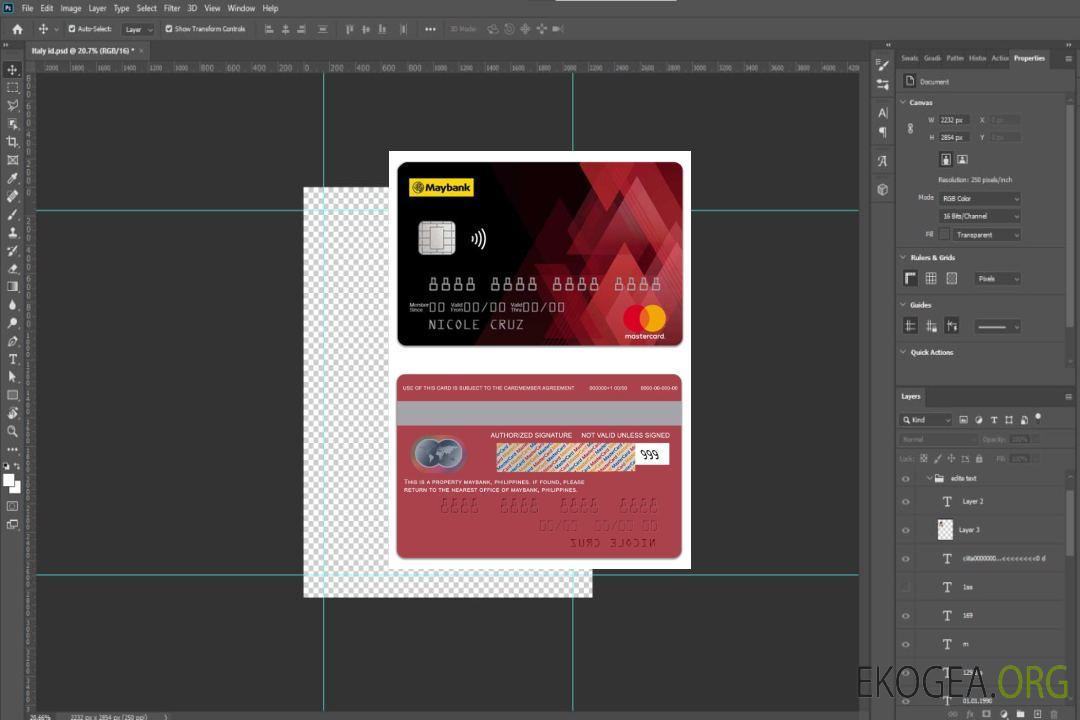Collapse the Rulers & Grids section

tap(903, 257)
